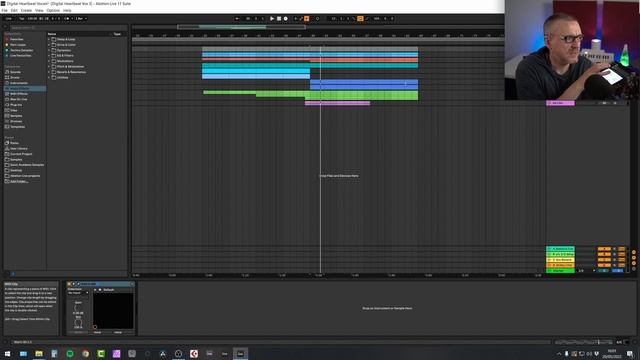Open the File menu
Screen dimensions: 640x360
pyautogui.click(x=4, y=10)
